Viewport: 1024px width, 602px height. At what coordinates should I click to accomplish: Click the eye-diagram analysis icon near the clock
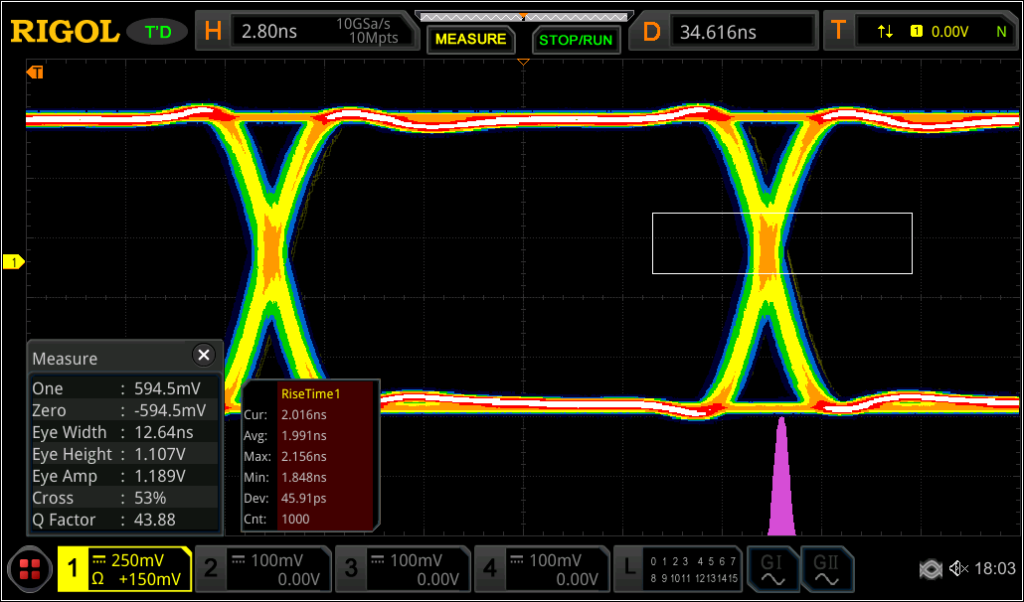931,568
